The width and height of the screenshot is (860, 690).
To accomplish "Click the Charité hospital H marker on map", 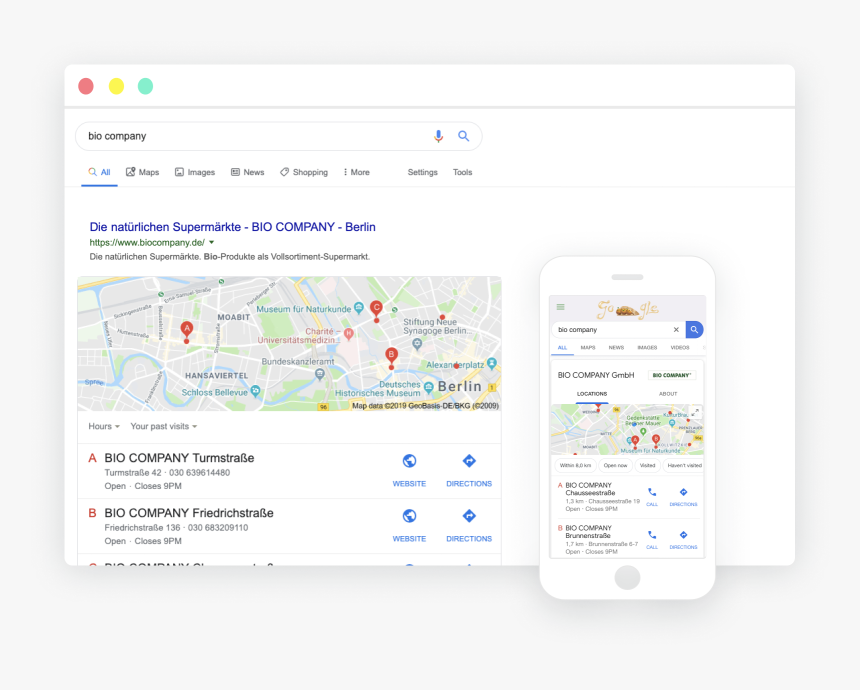I will (348, 333).
